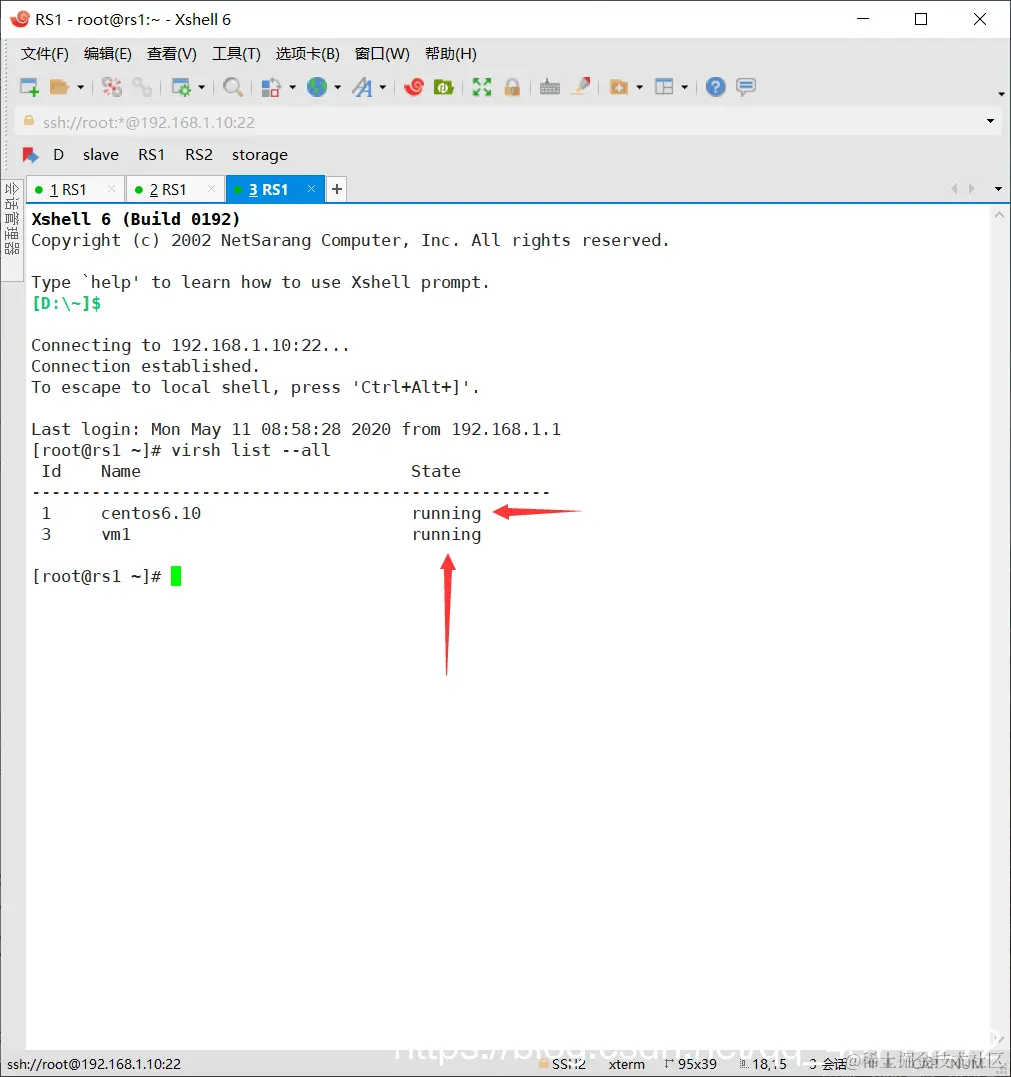Screen dimensions: 1011x1077
Task: Click the globe encoding icon
Action: (x=317, y=87)
